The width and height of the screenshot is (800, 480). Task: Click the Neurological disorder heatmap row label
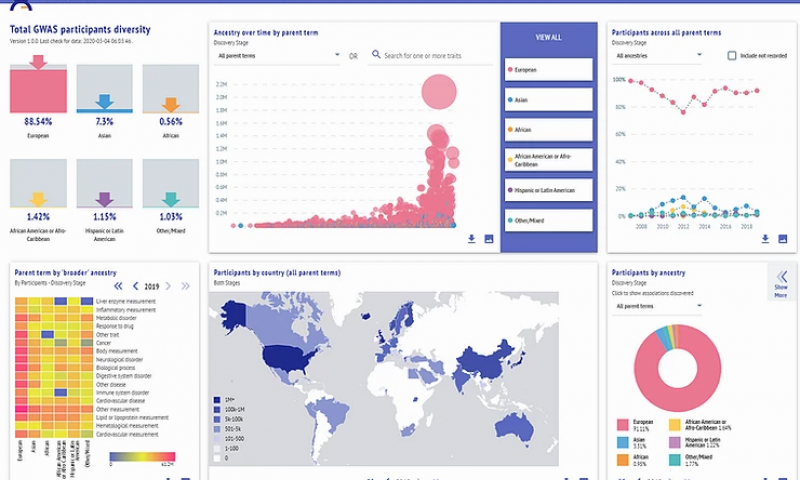coord(119,360)
